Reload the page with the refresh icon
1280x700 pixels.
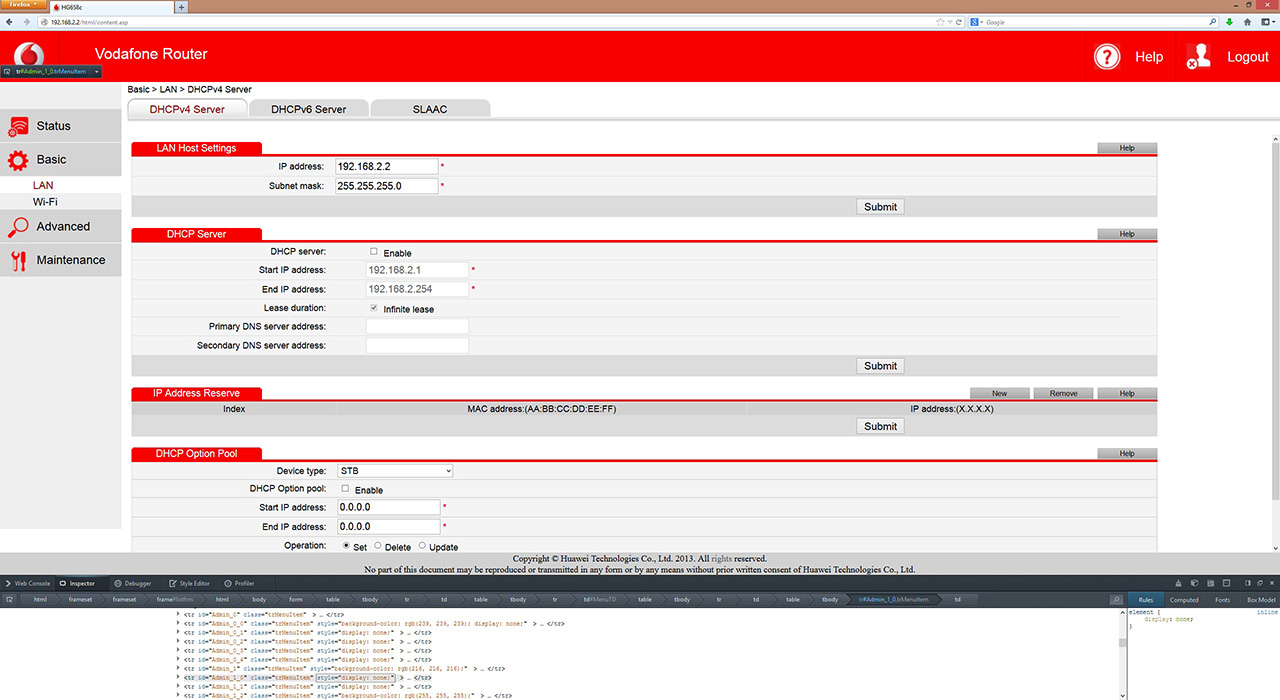click(960, 21)
